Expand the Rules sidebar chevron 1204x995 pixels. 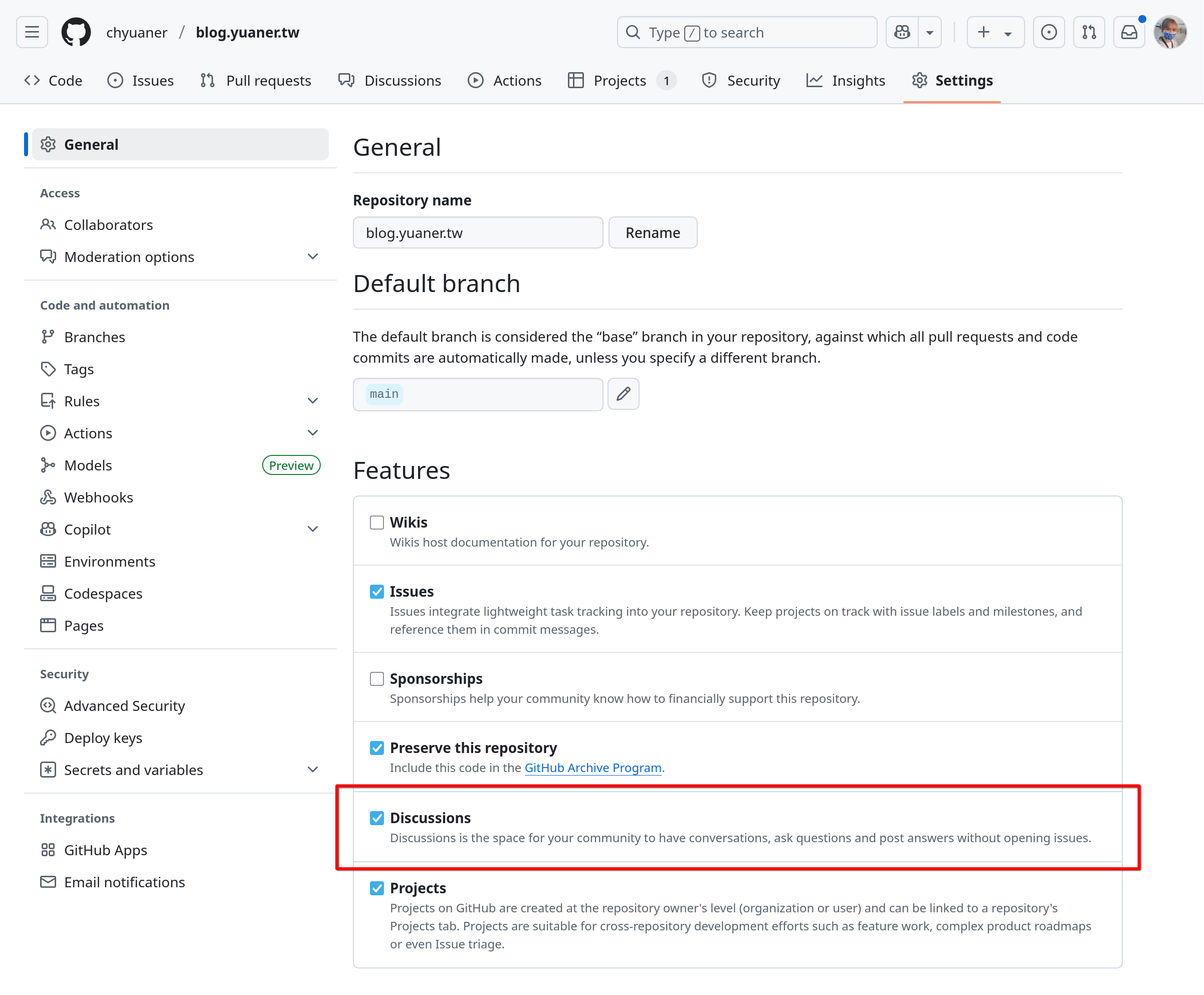312,401
